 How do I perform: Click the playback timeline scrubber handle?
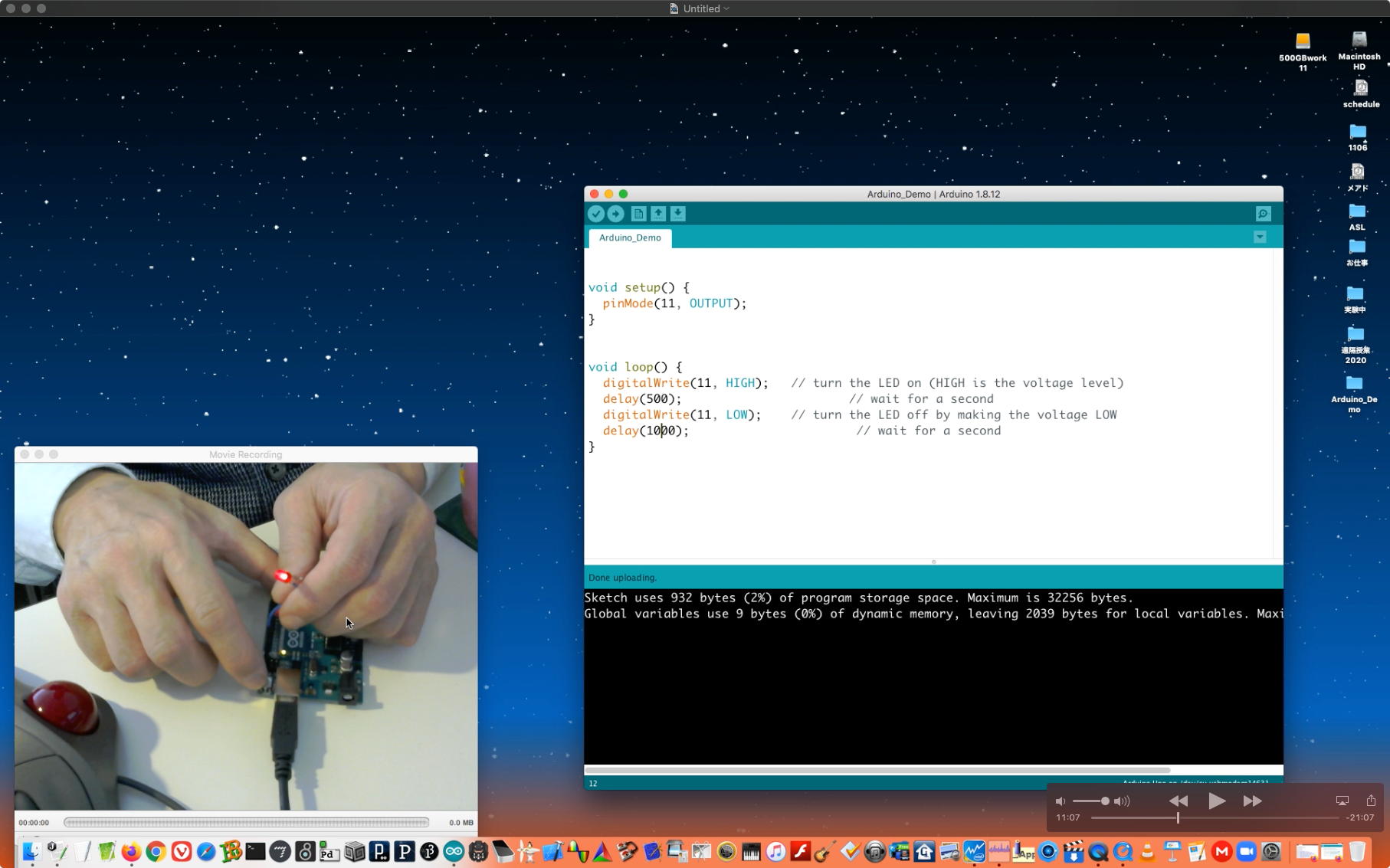[x=1178, y=818]
